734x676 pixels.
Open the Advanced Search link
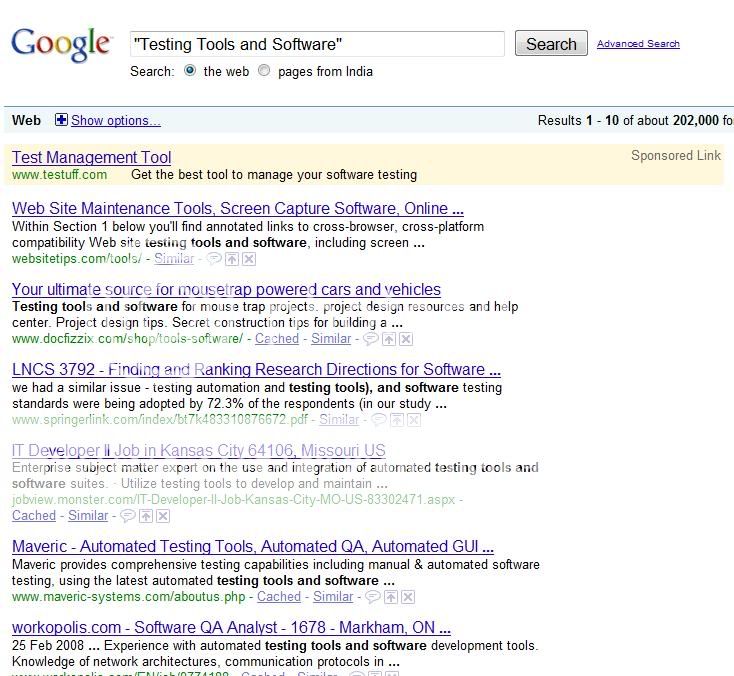[x=638, y=44]
